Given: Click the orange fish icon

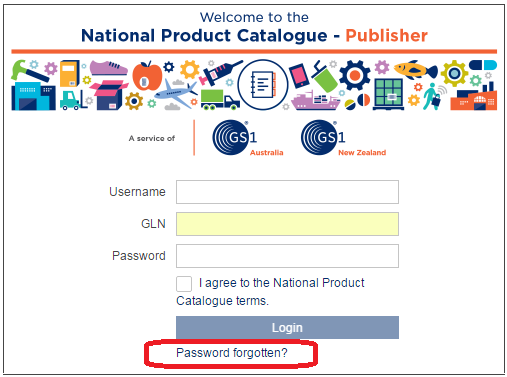Looking at the screenshot, I should point(415,70).
